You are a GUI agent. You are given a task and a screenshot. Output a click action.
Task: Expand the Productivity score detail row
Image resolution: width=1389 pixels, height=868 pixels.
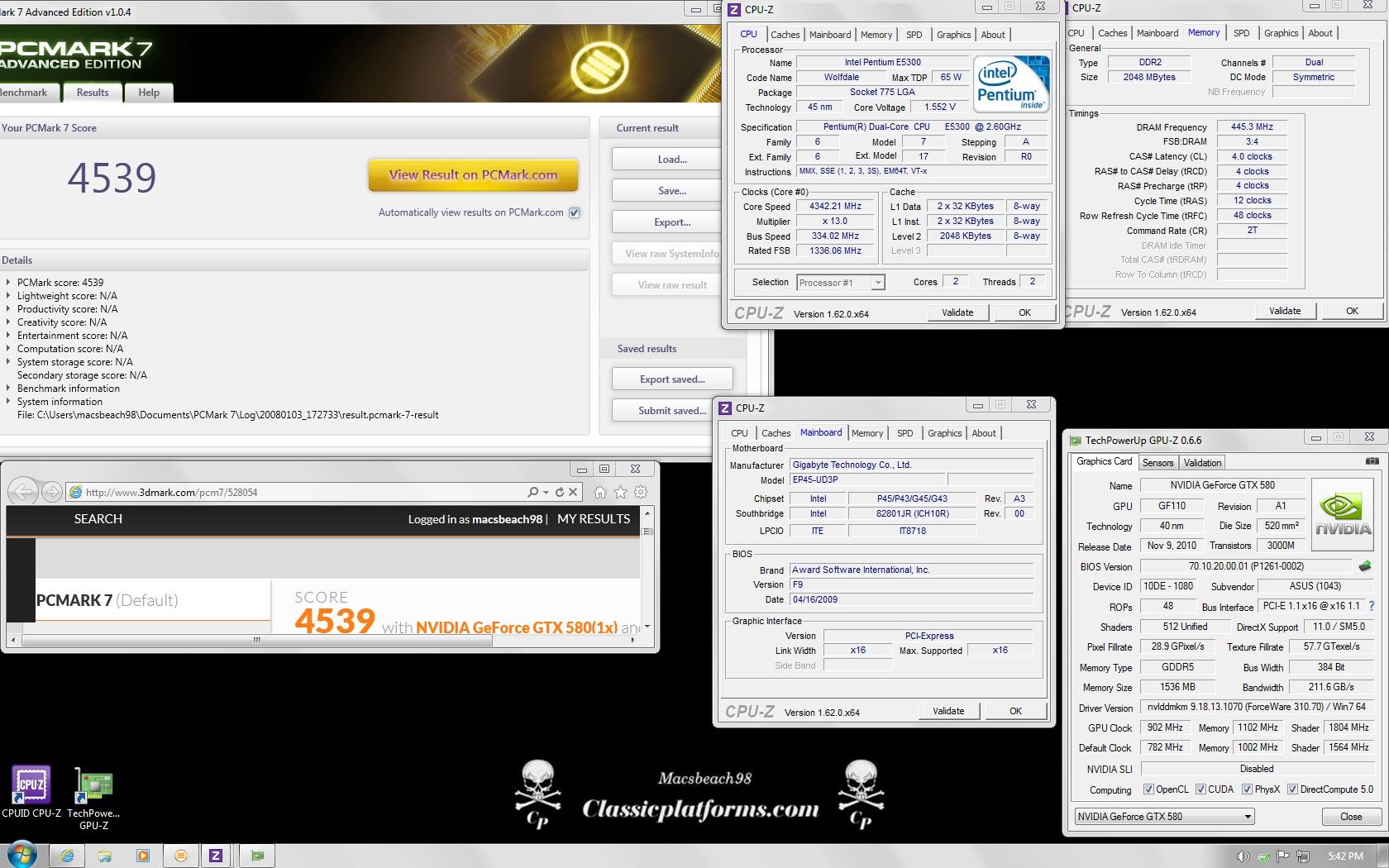click(8, 309)
